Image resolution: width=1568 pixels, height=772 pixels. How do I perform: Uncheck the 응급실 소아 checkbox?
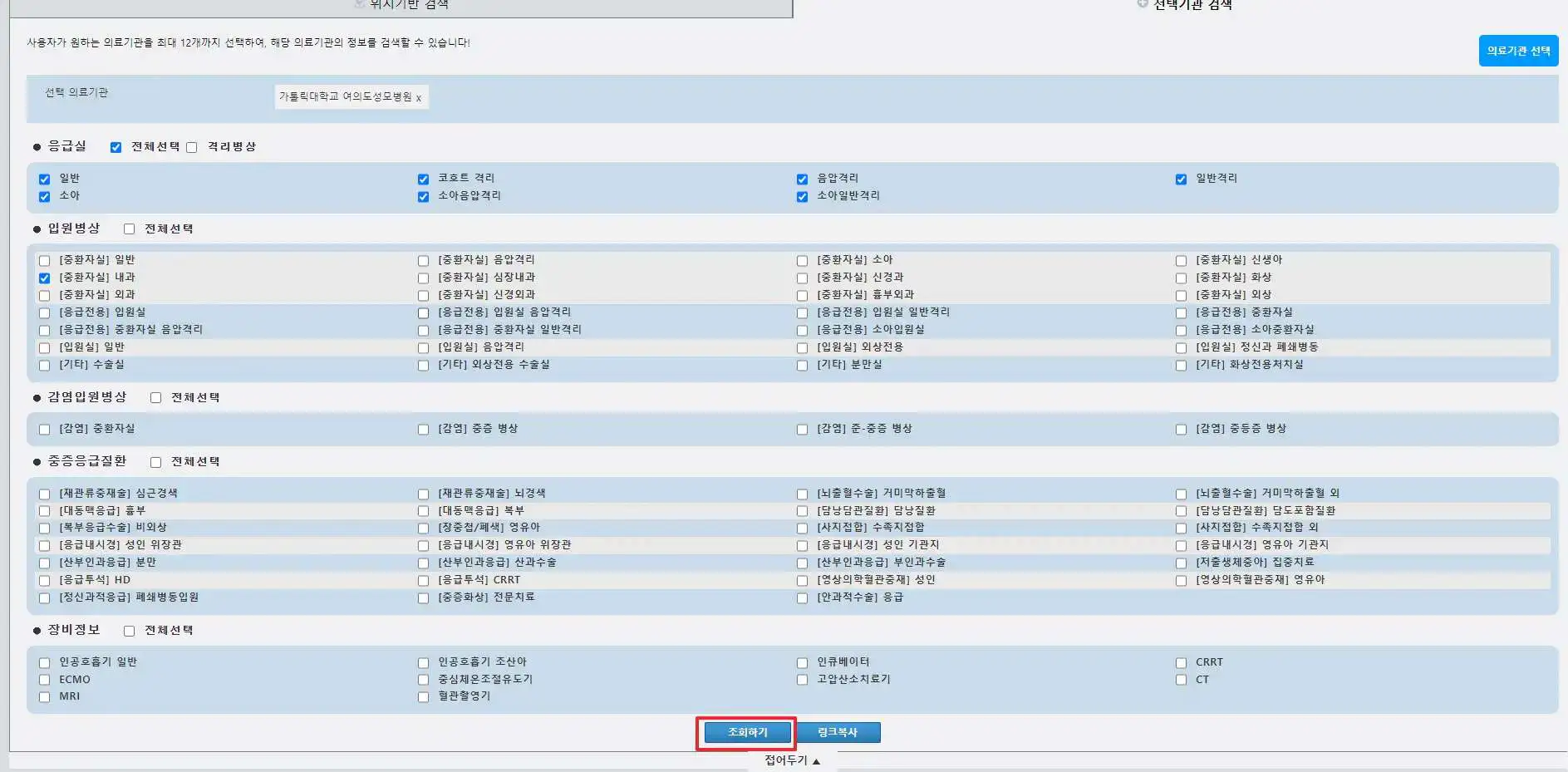44,196
